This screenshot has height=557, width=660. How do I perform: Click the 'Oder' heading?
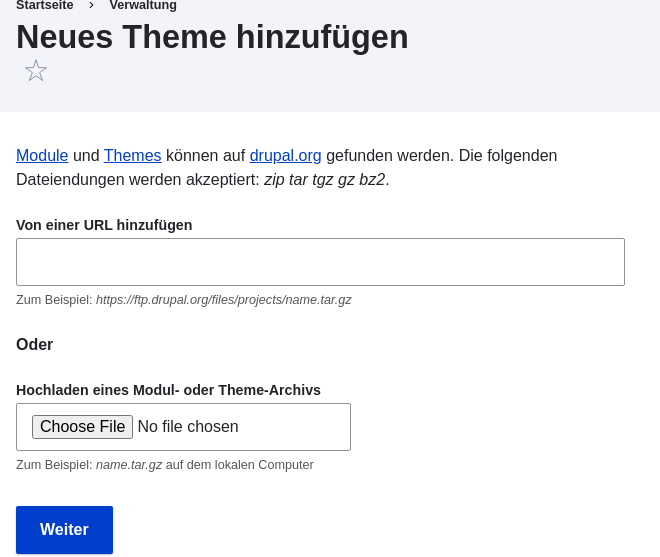[35, 344]
